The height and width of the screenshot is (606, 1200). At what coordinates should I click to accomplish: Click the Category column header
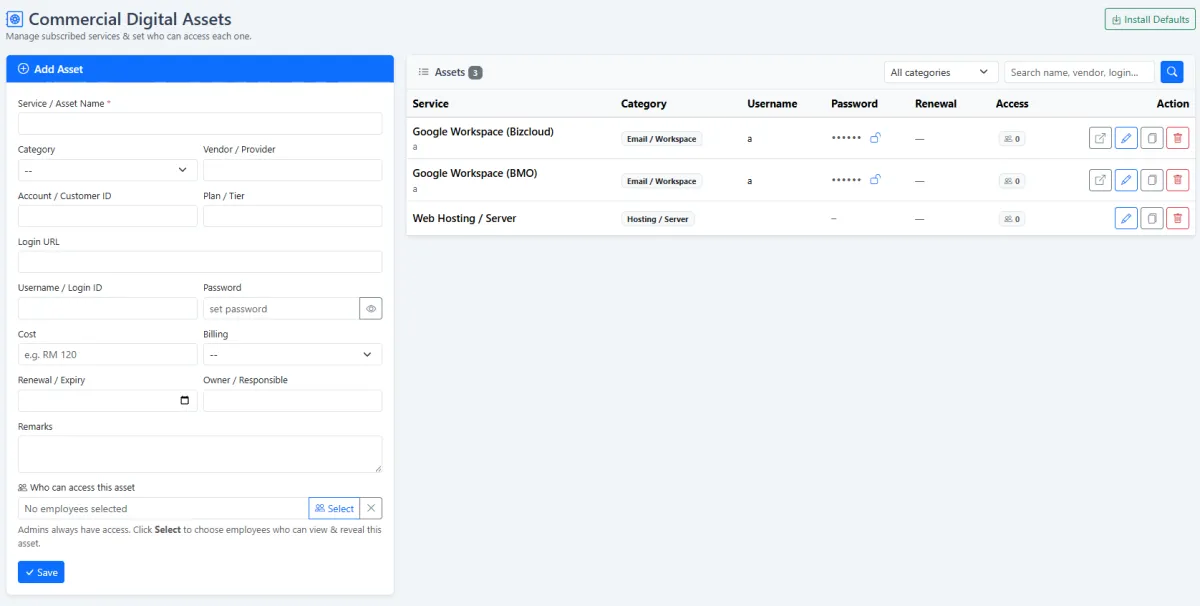click(643, 103)
